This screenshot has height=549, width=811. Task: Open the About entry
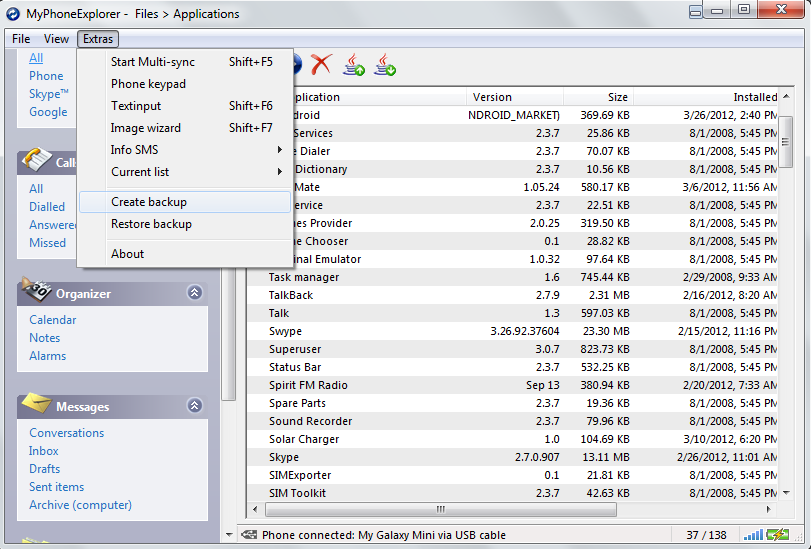[x=185, y=254]
